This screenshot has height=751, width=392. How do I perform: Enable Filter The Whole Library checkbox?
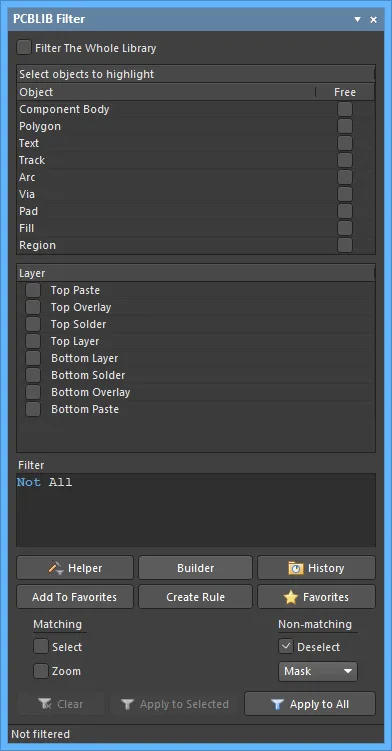[x=24, y=48]
